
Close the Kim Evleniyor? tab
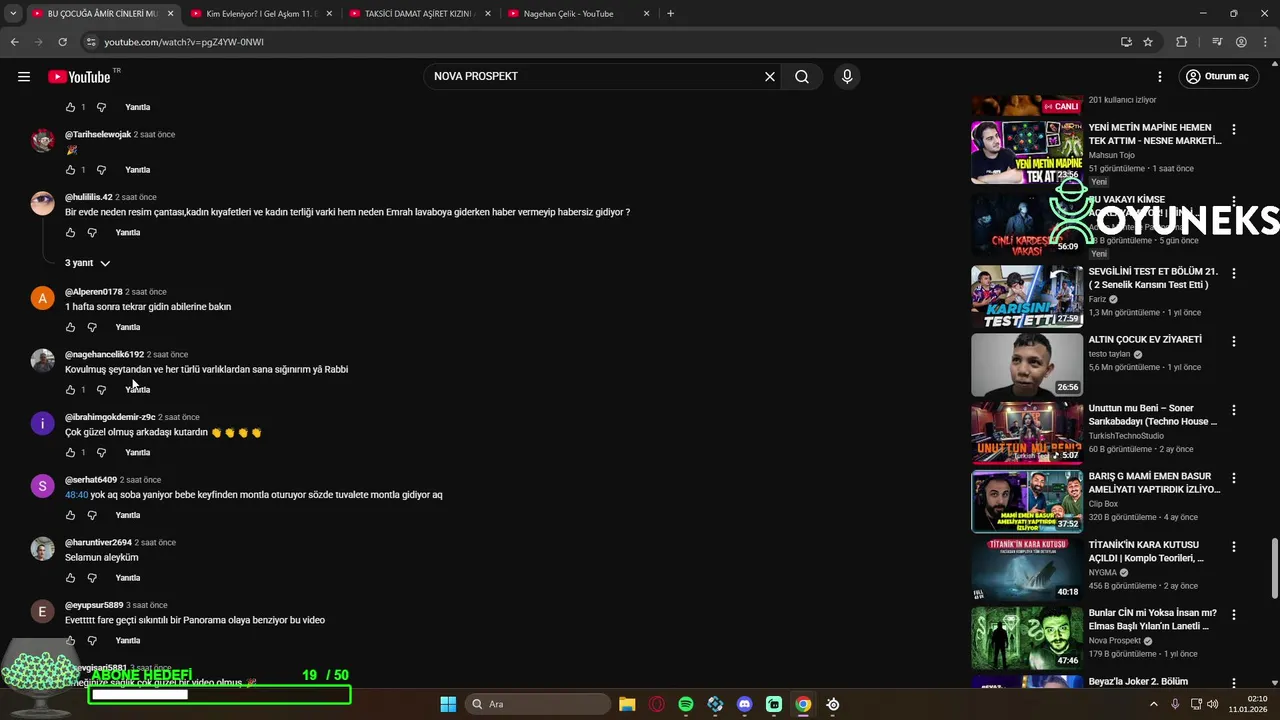(x=329, y=14)
